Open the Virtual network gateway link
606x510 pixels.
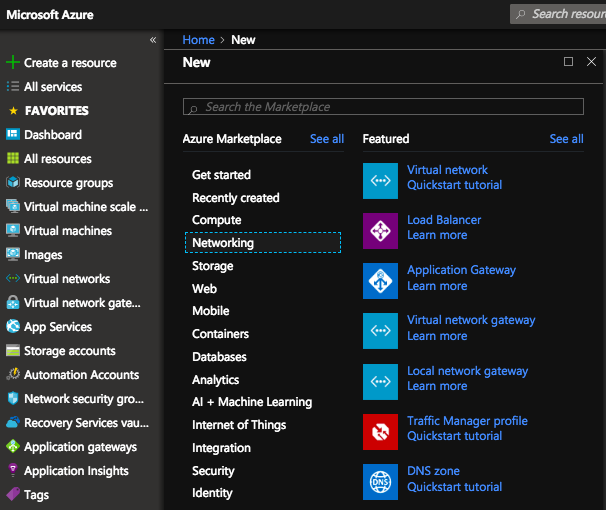point(471,320)
